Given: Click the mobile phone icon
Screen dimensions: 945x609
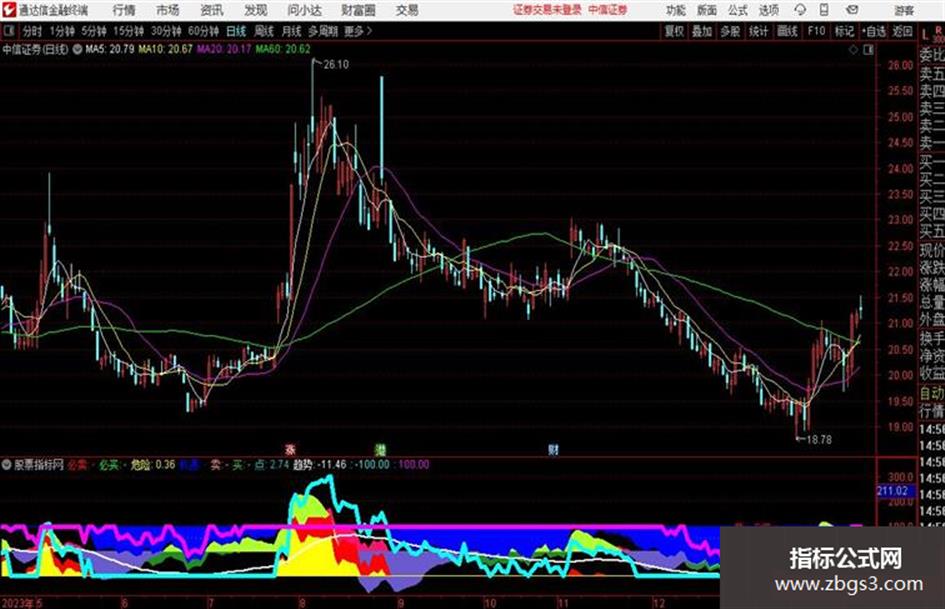Looking at the screenshot, I should [x=824, y=10].
